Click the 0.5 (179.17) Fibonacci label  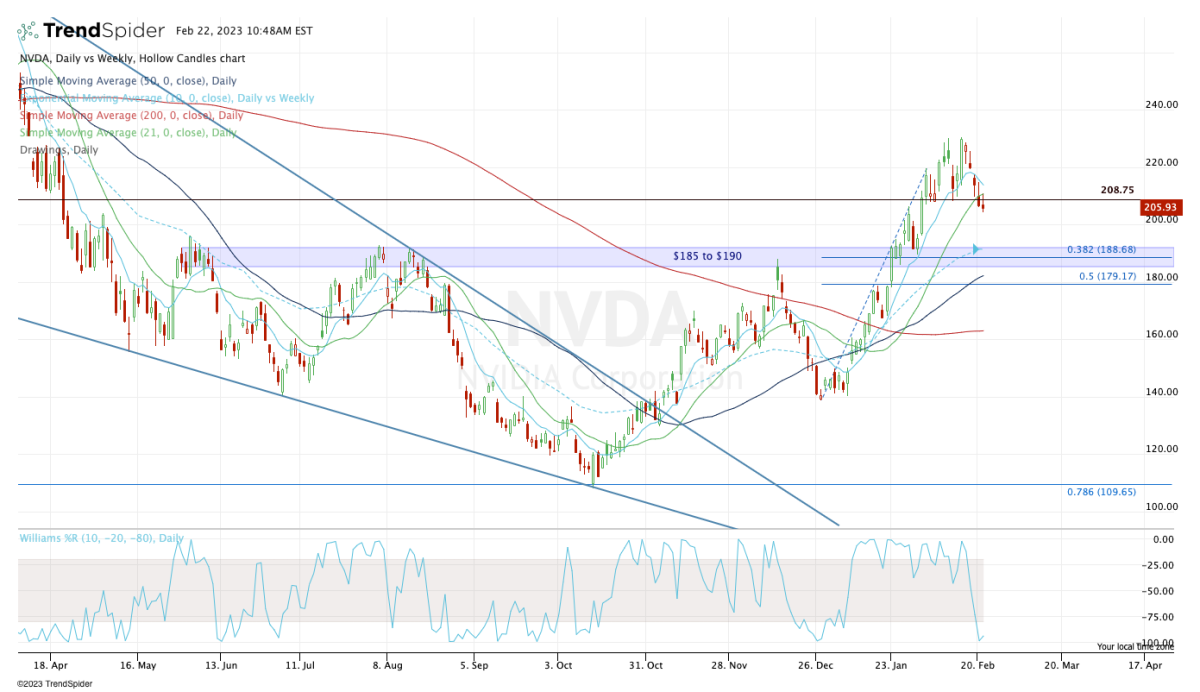click(1108, 276)
